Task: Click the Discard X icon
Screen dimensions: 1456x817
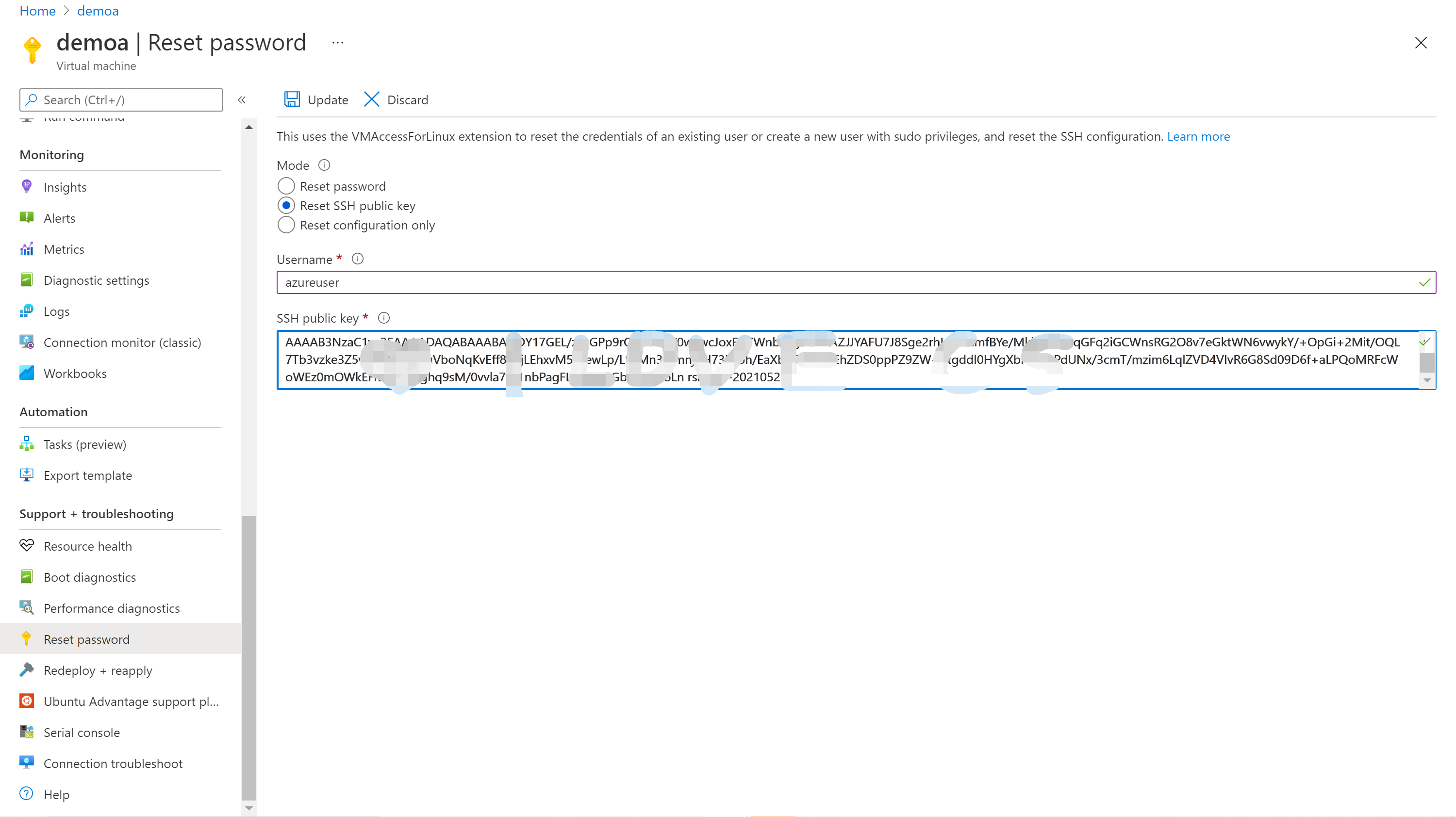Action: point(371,99)
